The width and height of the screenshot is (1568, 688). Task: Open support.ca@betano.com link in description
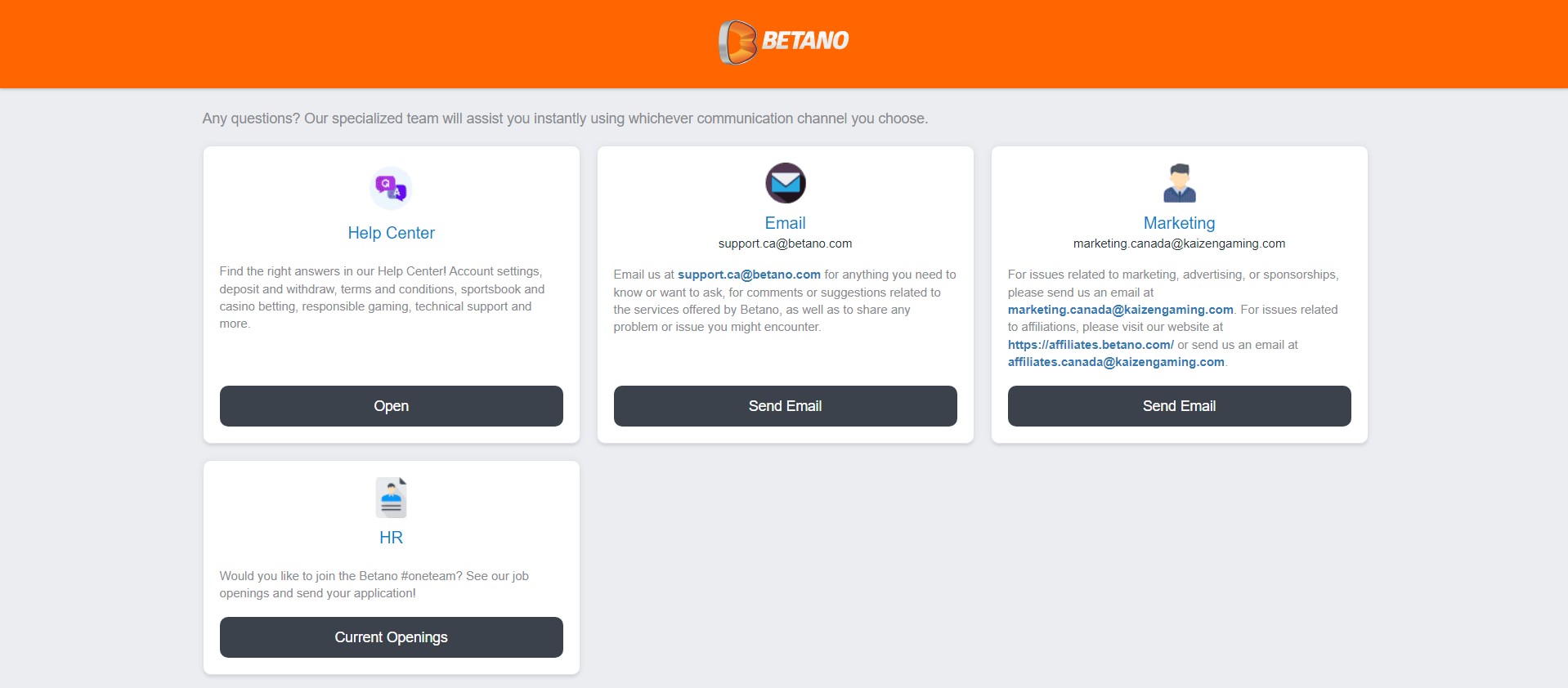click(749, 275)
